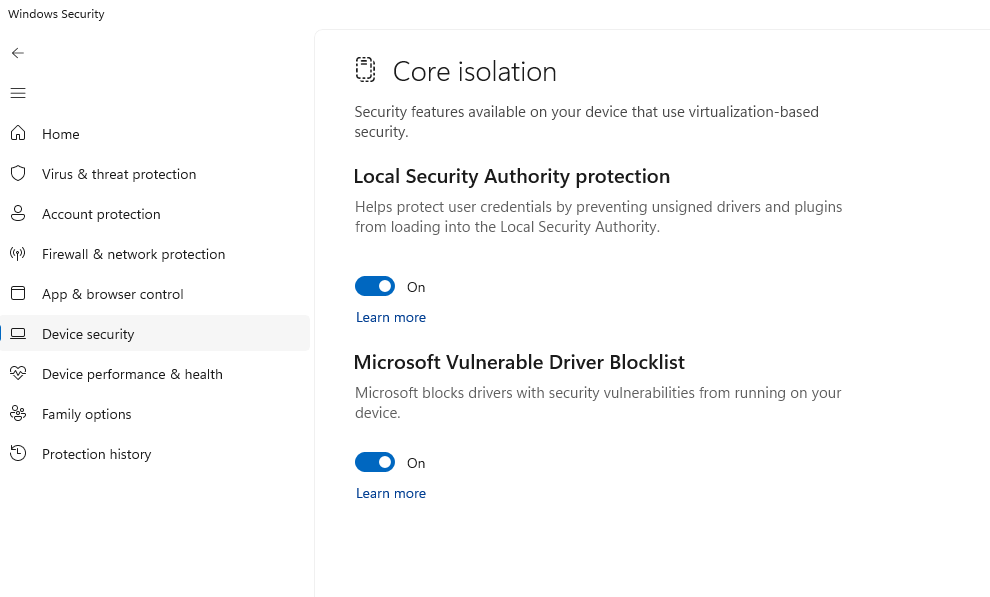Select Firewall & network protection menu item

133,254
